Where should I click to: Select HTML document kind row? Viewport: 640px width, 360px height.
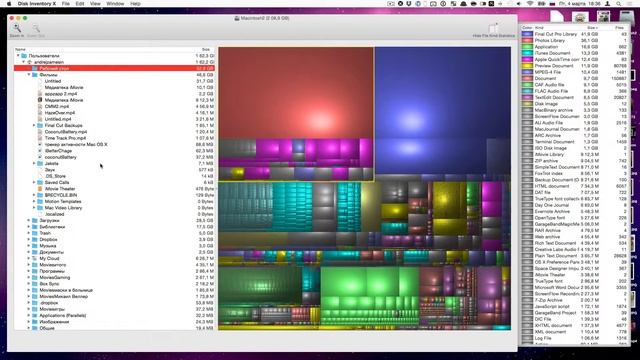coord(575,186)
